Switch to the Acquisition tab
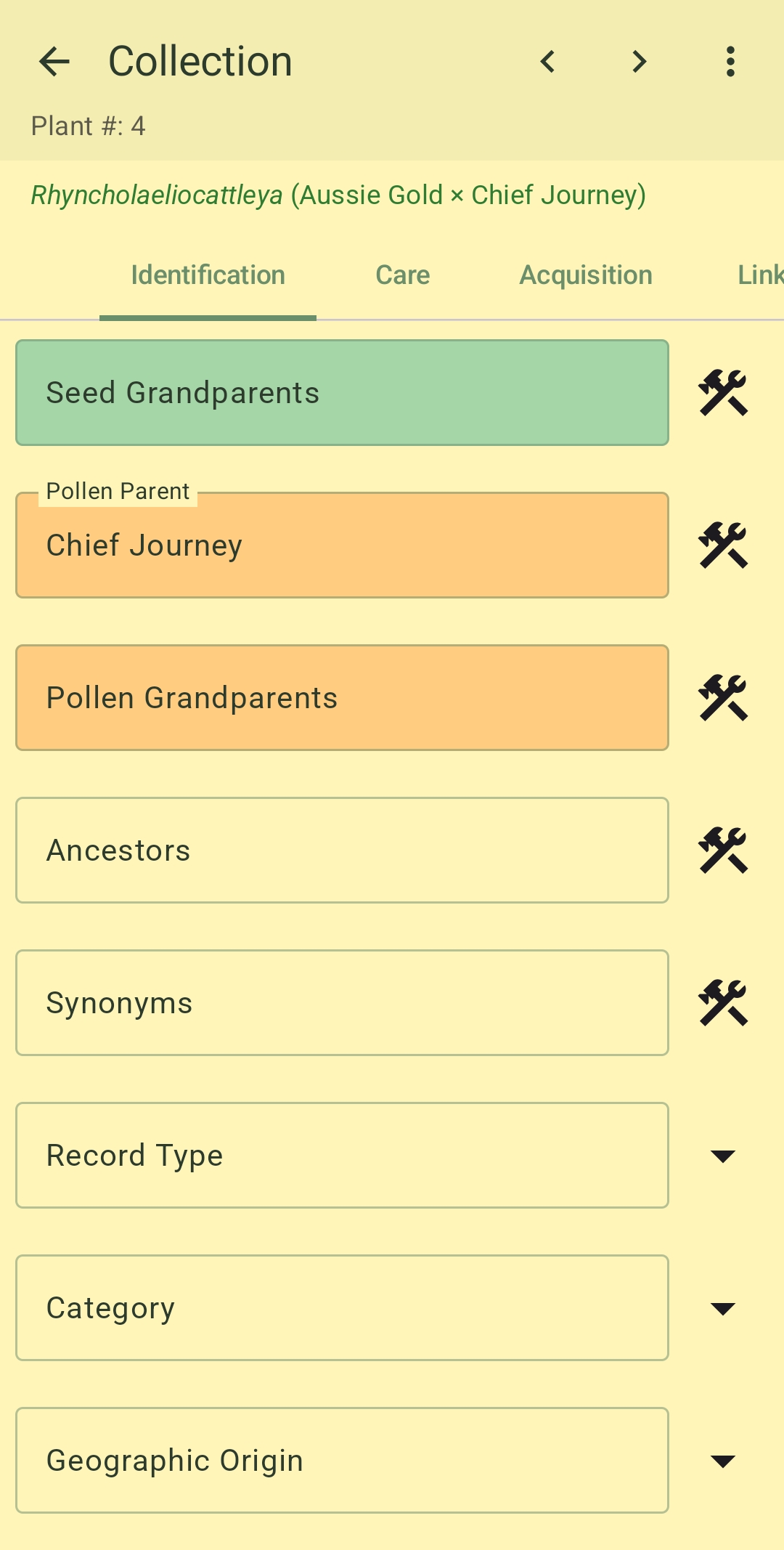The image size is (784, 1550). click(x=586, y=275)
